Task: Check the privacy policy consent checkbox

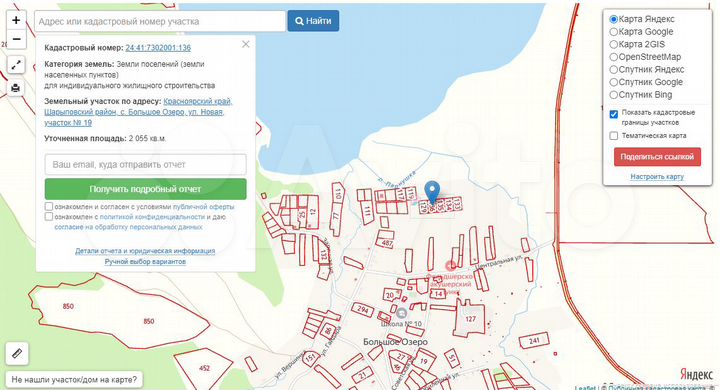Action: (x=49, y=216)
